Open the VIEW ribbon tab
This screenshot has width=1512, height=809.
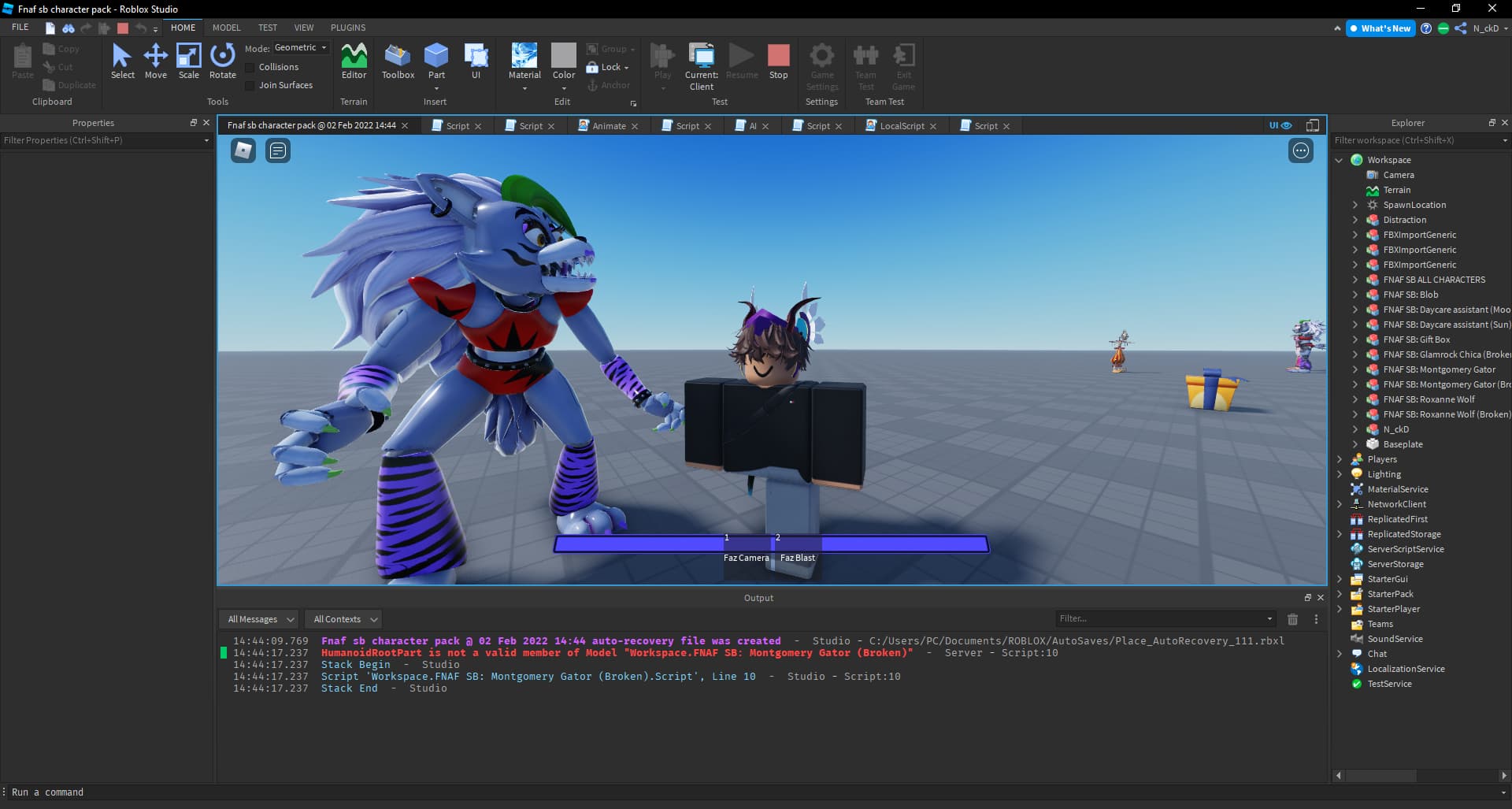304,28
